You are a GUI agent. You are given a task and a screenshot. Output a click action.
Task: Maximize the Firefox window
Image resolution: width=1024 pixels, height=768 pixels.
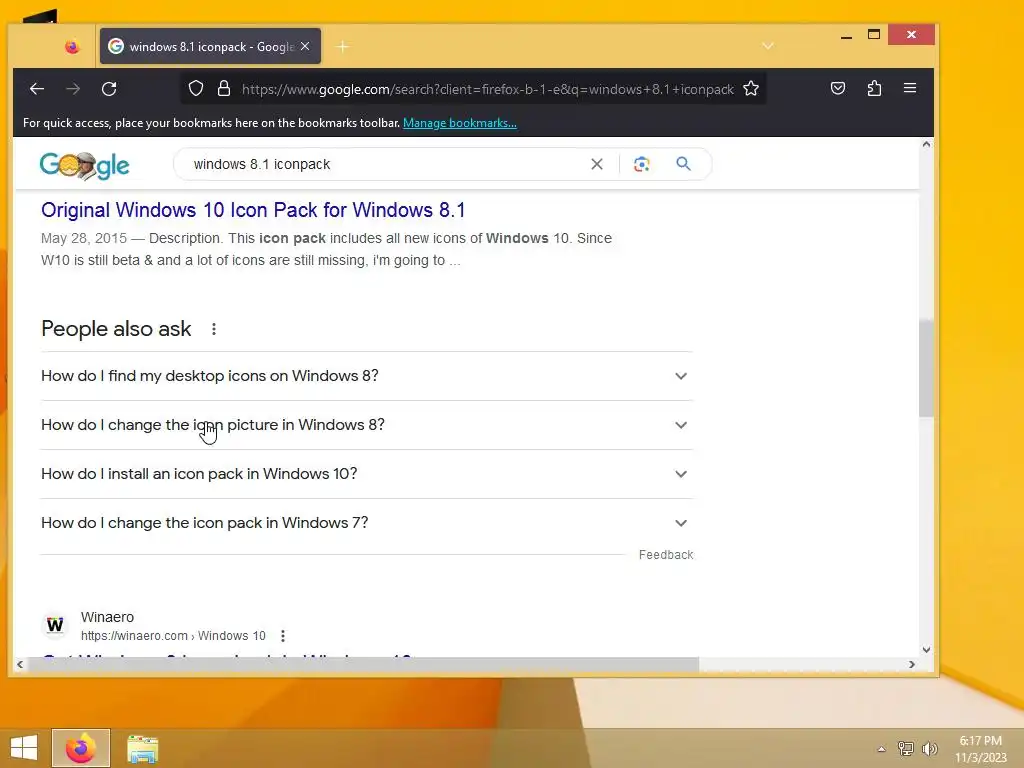tap(874, 35)
